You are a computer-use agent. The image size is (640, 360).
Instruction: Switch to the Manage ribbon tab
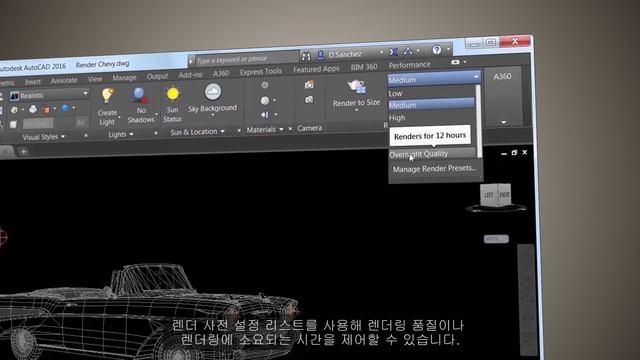[124, 78]
